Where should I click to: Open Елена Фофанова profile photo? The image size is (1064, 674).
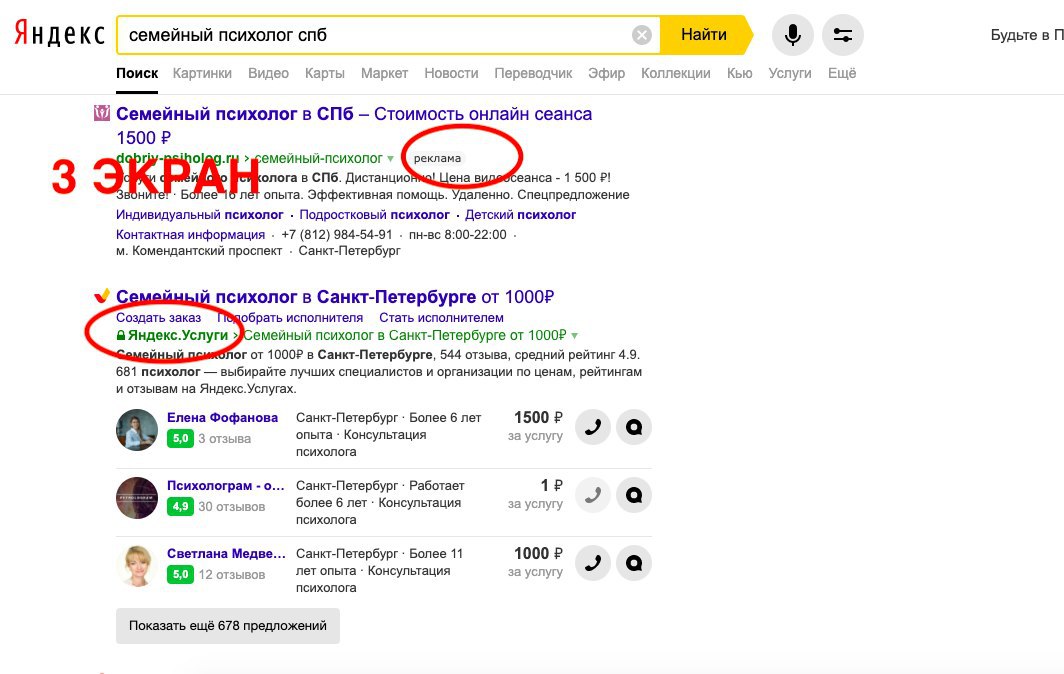tap(136, 430)
